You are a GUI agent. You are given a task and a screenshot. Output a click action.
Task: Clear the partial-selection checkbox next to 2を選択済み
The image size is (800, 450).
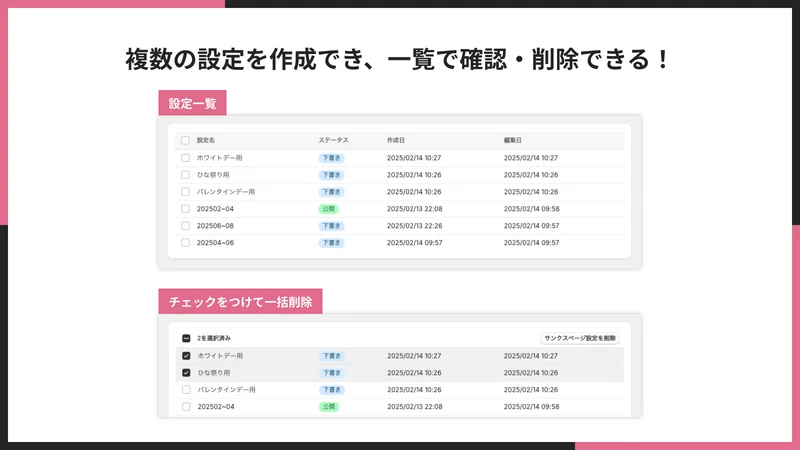pyautogui.click(x=186, y=338)
